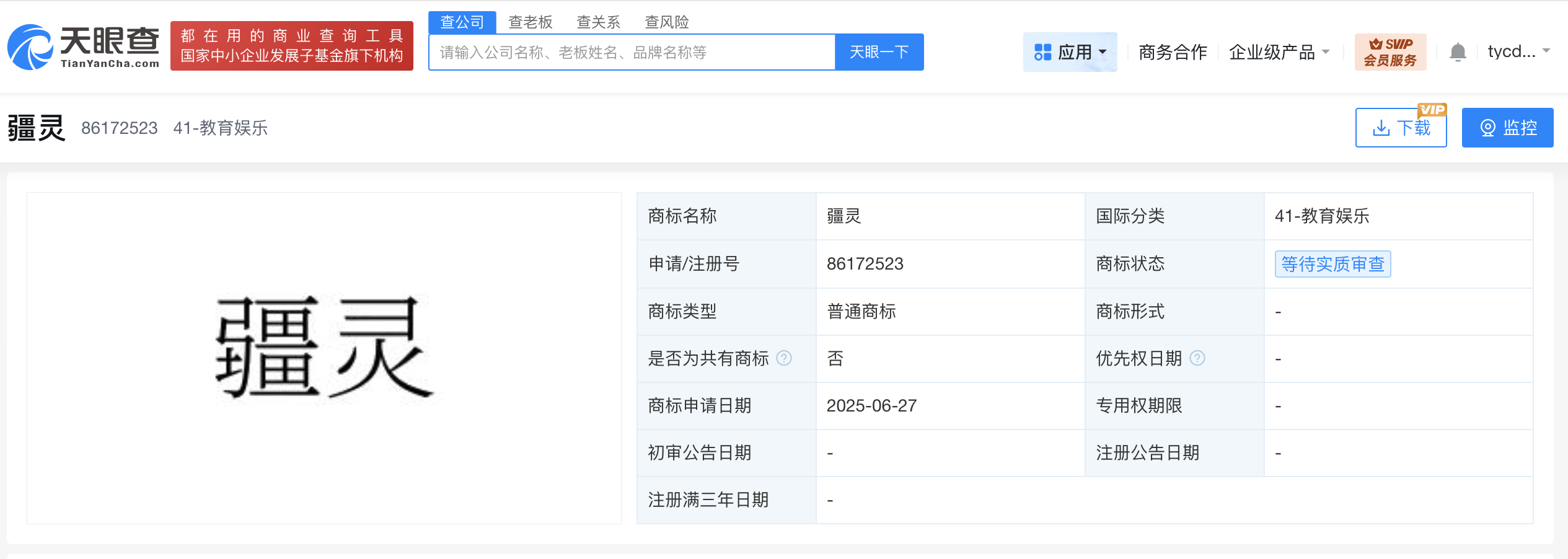This screenshot has height=559, width=1568.
Task: Expand the 应用 dropdown
Action: click(x=1103, y=53)
